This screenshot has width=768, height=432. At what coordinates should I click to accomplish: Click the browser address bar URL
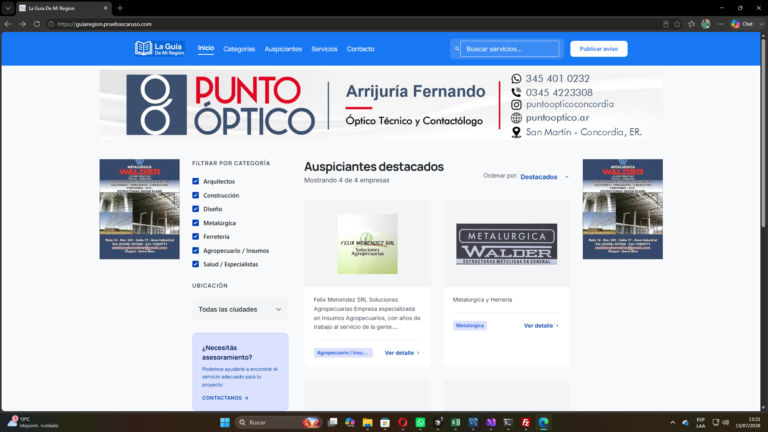[104, 24]
